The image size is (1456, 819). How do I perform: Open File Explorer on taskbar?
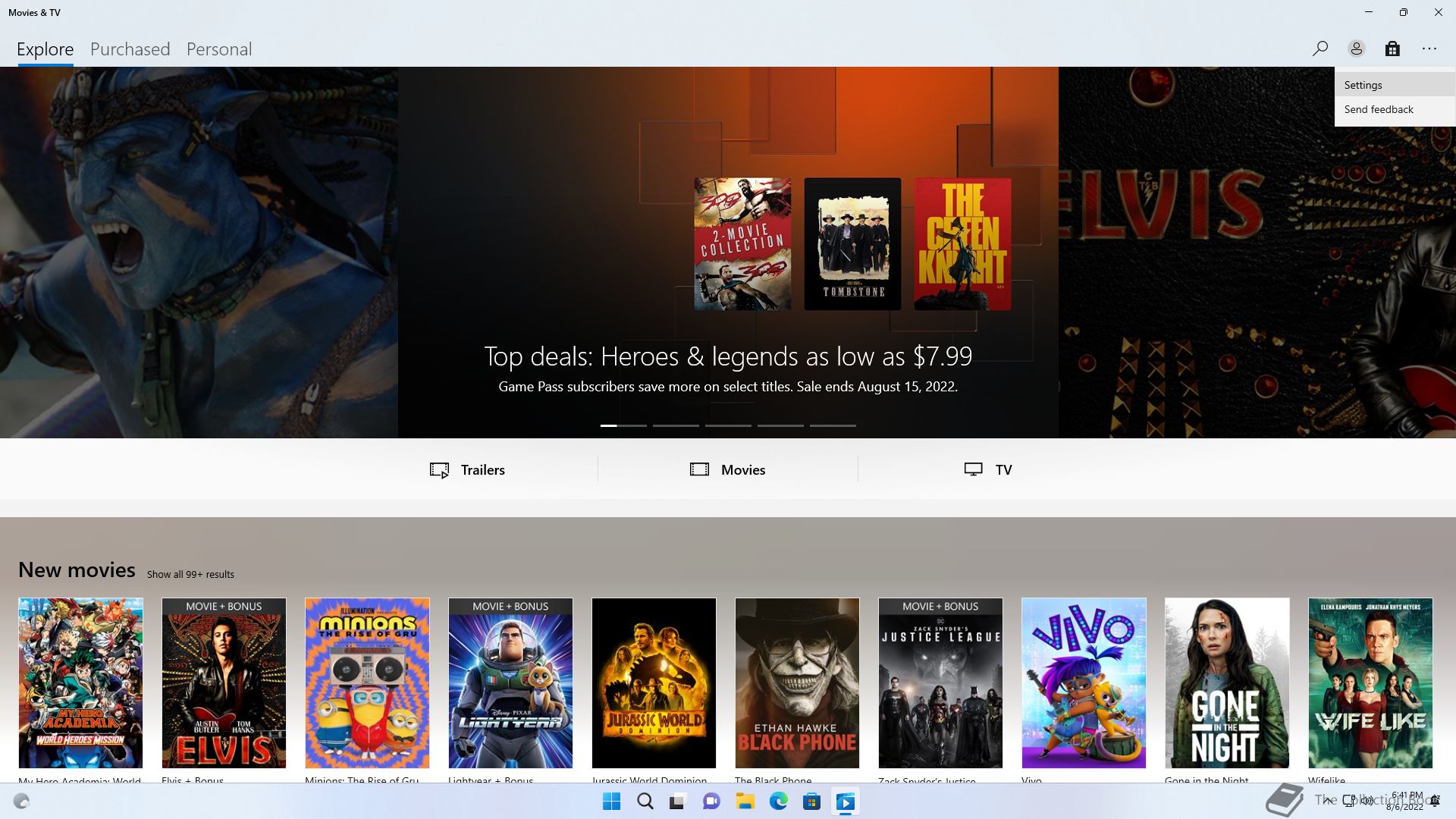[x=745, y=802]
